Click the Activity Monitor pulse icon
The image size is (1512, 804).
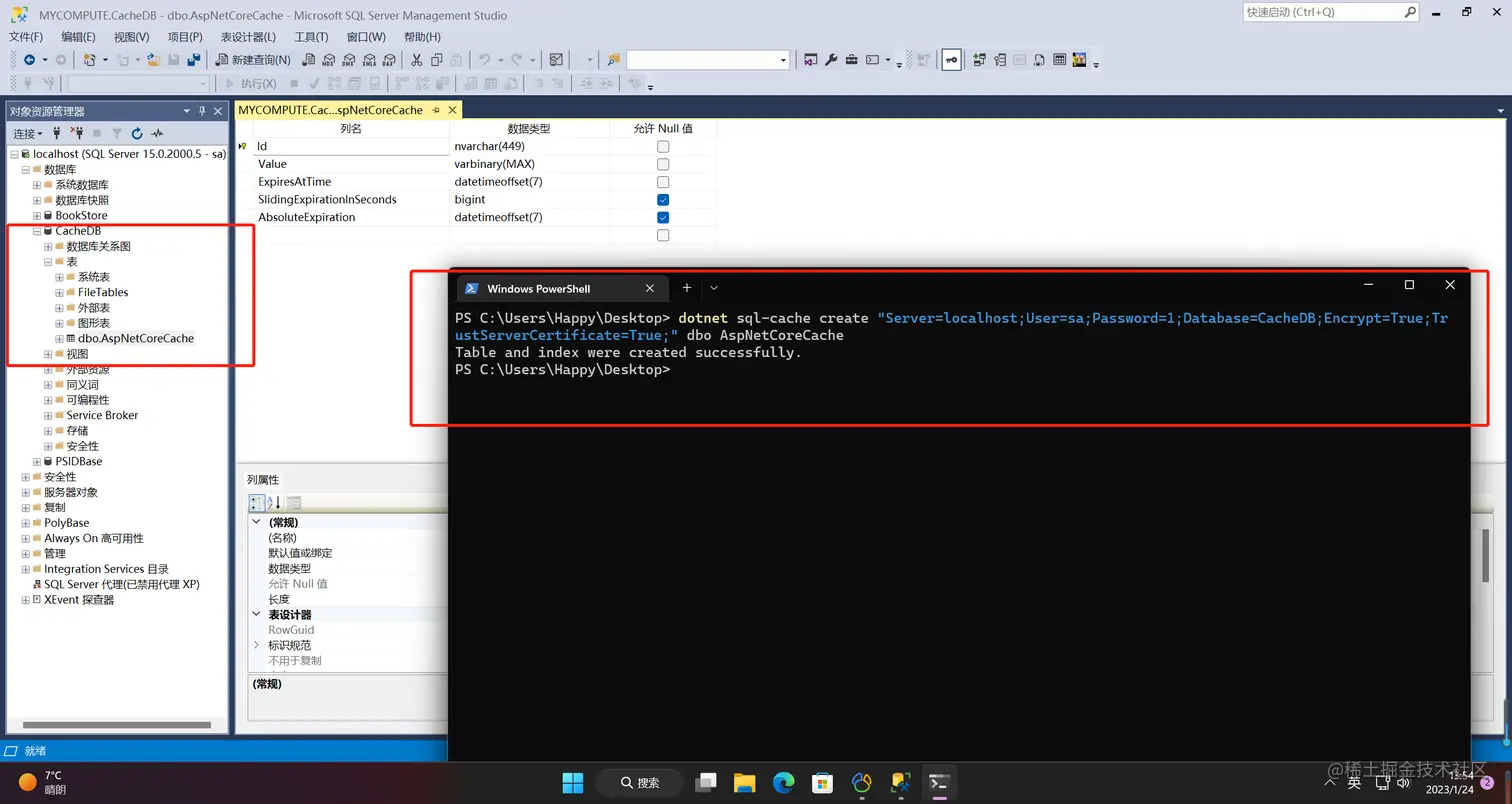pos(157,133)
